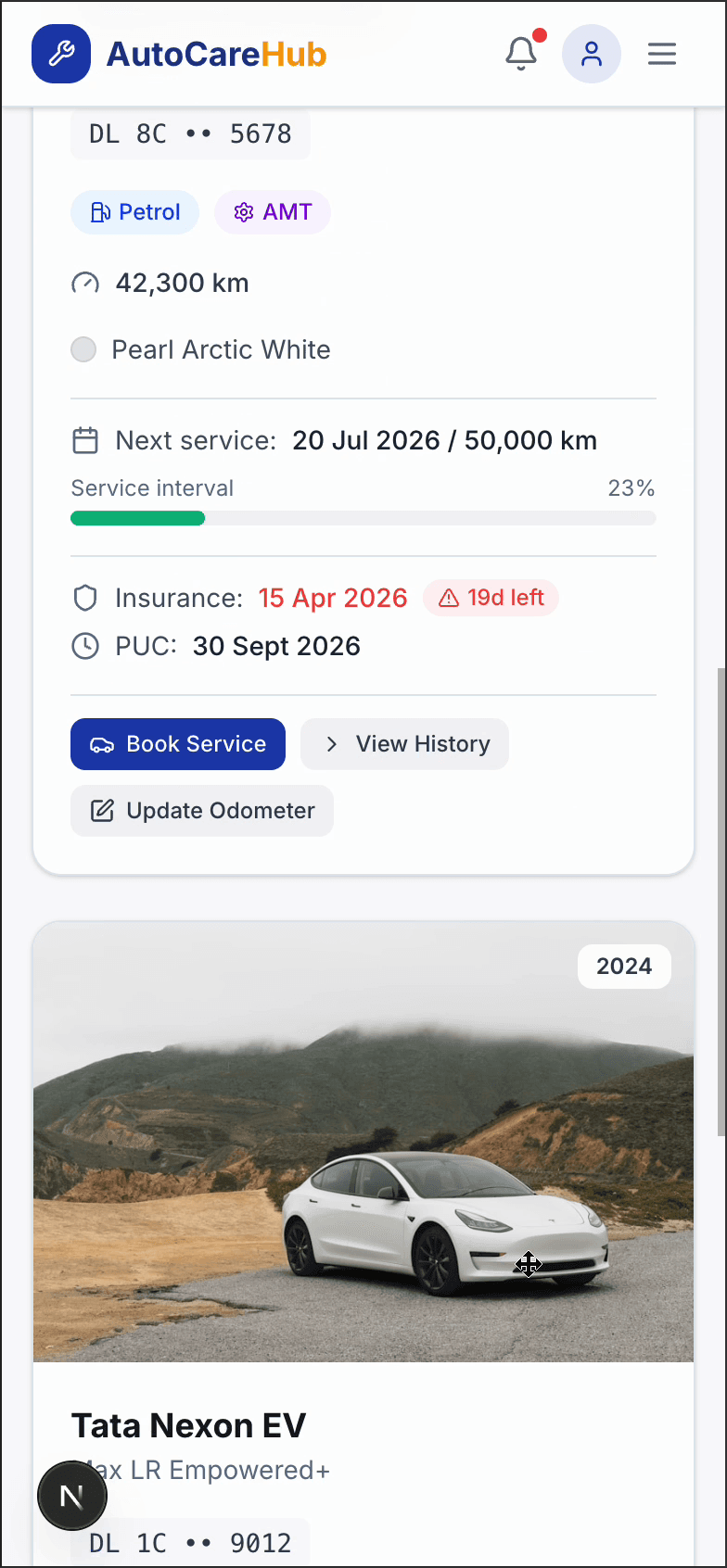
Task: Select the Pearl Arctic White color dot
Action: click(x=83, y=349)
